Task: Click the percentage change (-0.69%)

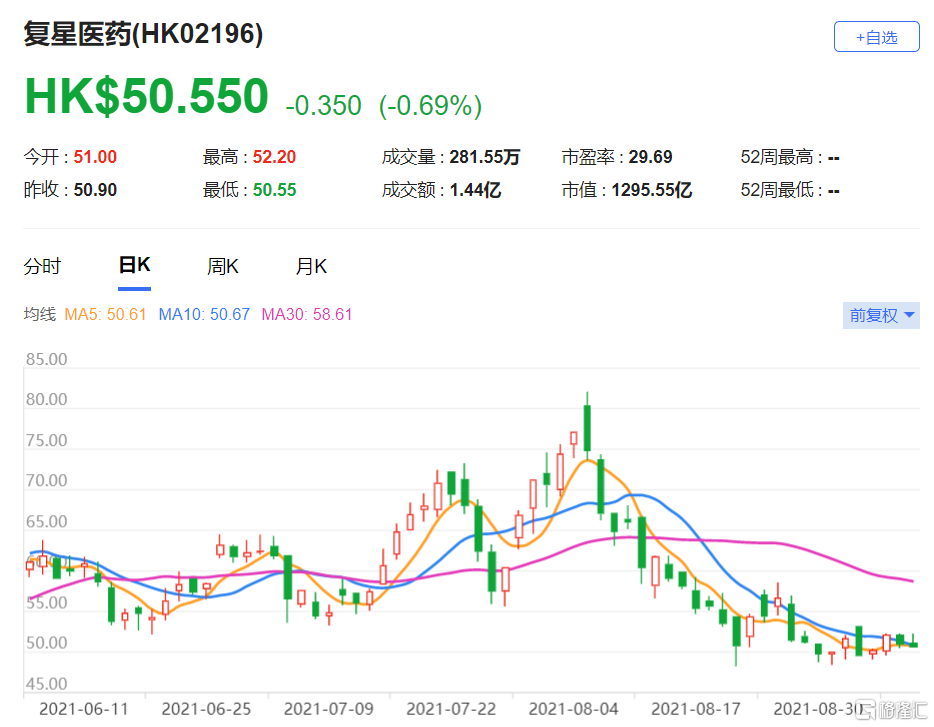Action: click(430, 105)
